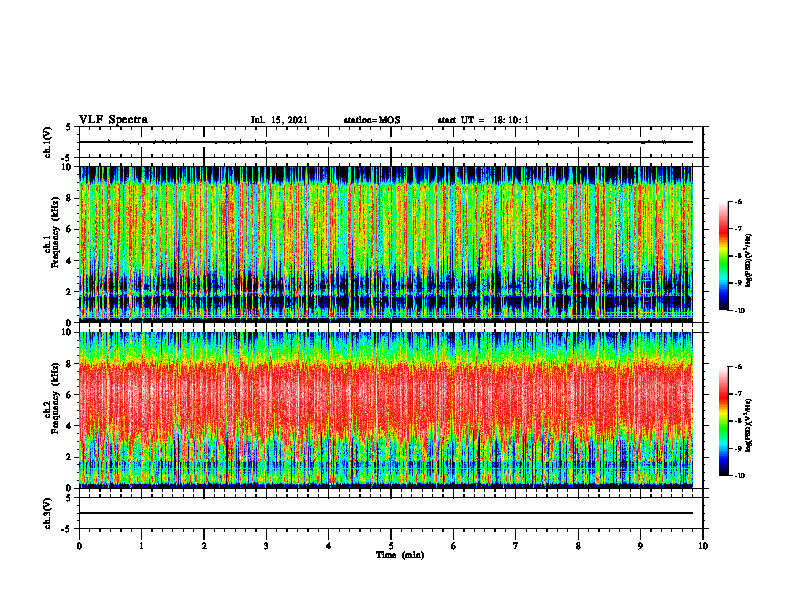Click the ch.3 voltage waveform trace
Screen dimensions: 792x612
pyautogui.click(x=386, y=513)
